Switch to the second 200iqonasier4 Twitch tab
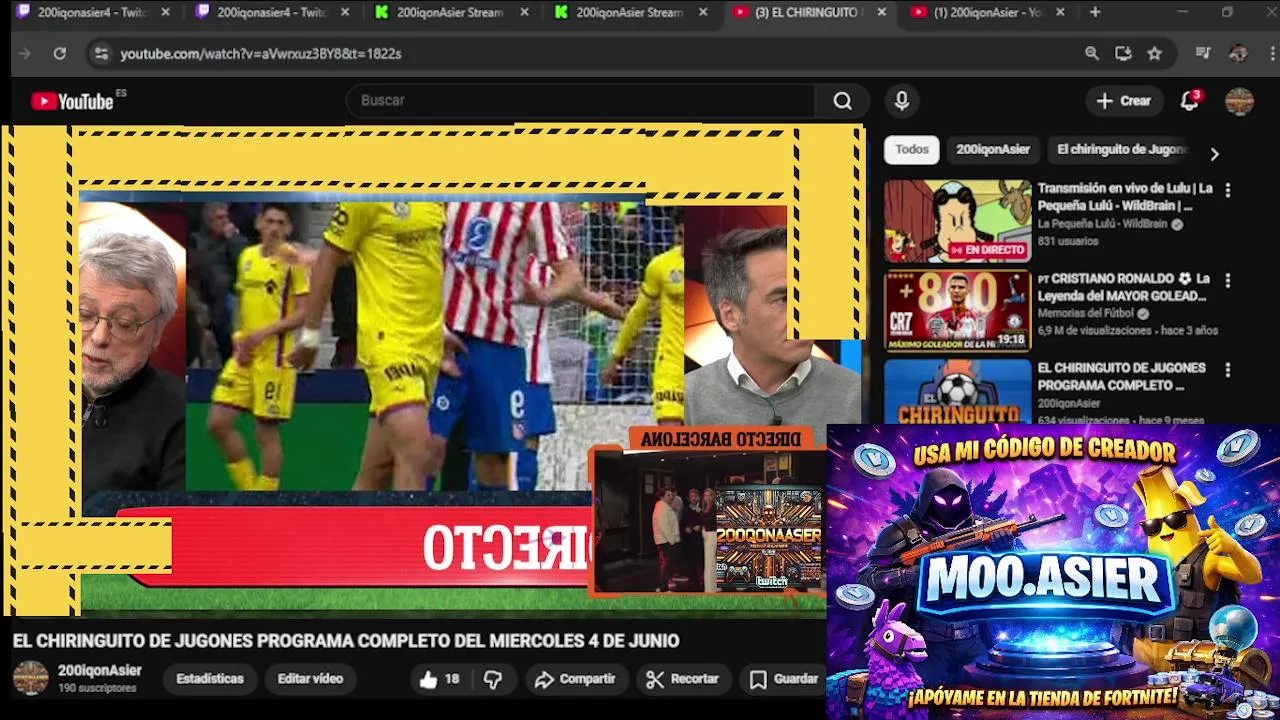 click(x=273, y=12)
